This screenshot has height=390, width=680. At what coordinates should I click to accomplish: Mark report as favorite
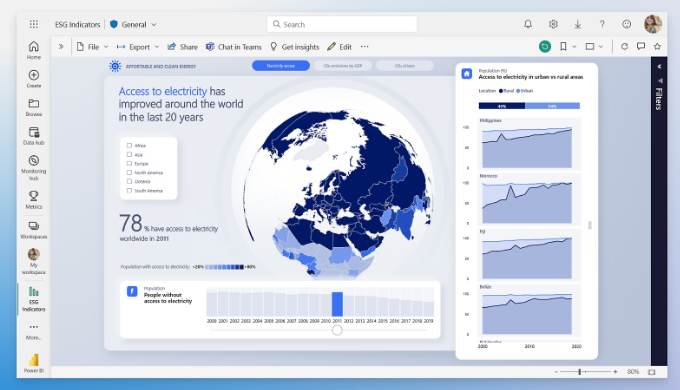(657, 46)
